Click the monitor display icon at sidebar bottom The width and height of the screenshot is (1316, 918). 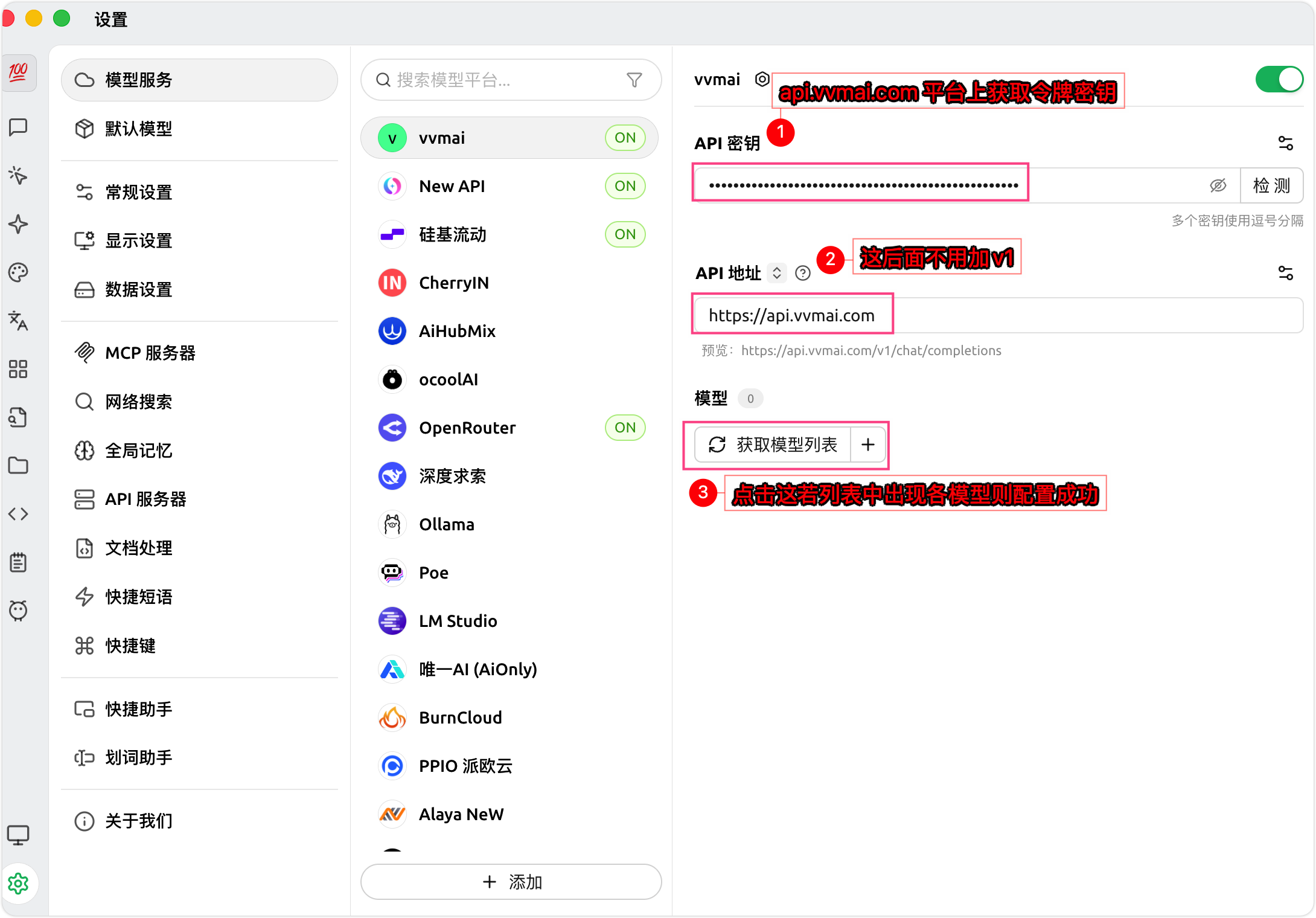pos(18,835)
